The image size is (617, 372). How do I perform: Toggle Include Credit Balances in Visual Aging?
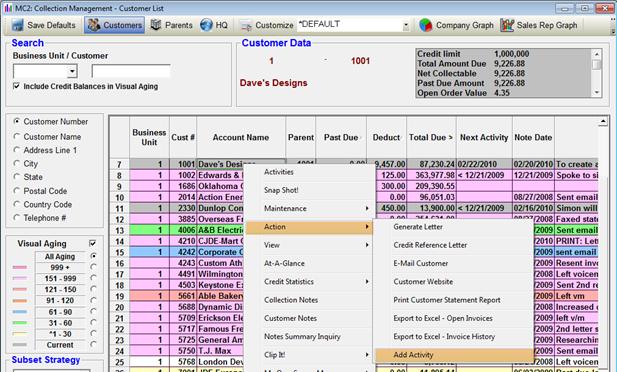click(16, 86)
